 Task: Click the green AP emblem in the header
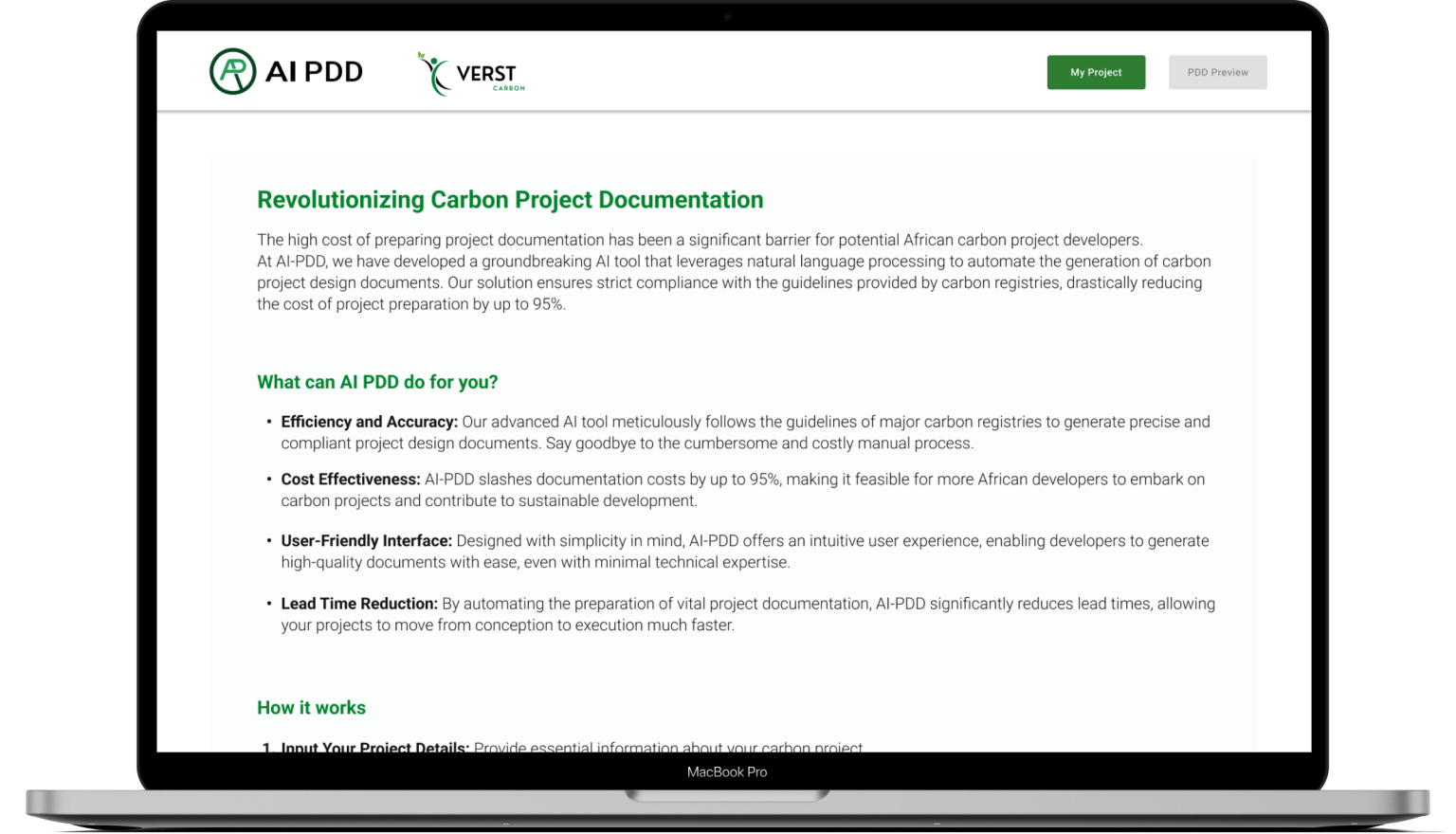[233, 71]
